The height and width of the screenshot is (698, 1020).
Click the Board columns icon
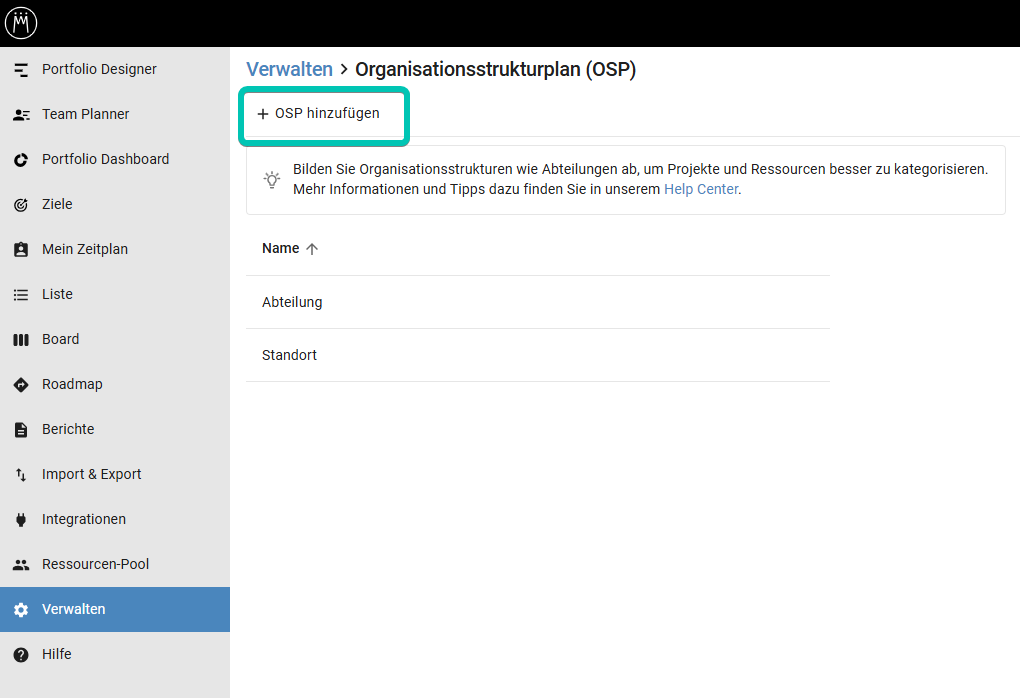[x=21, y=340]
